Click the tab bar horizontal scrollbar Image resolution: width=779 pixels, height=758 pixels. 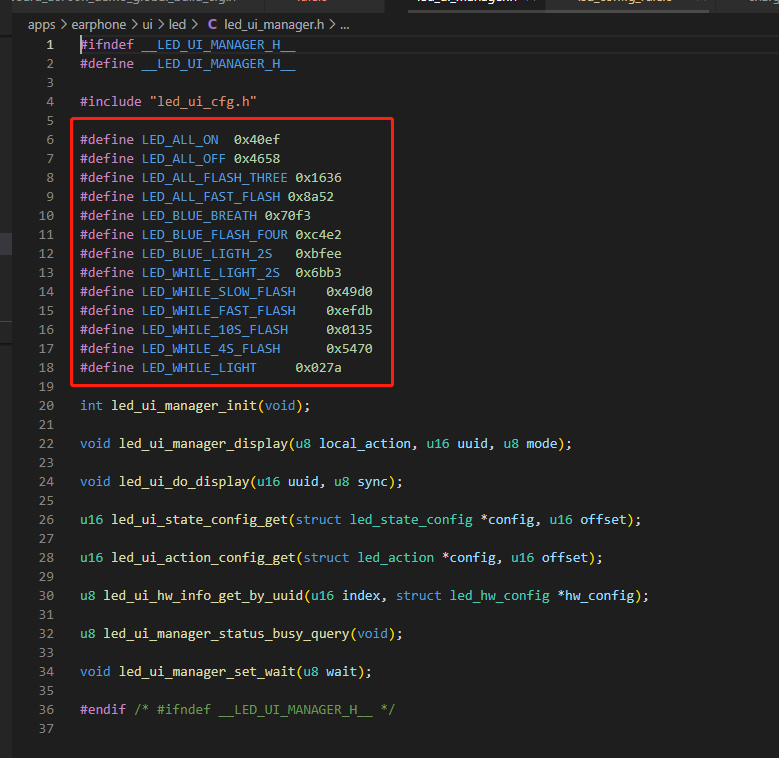click(x=558, y=11)
